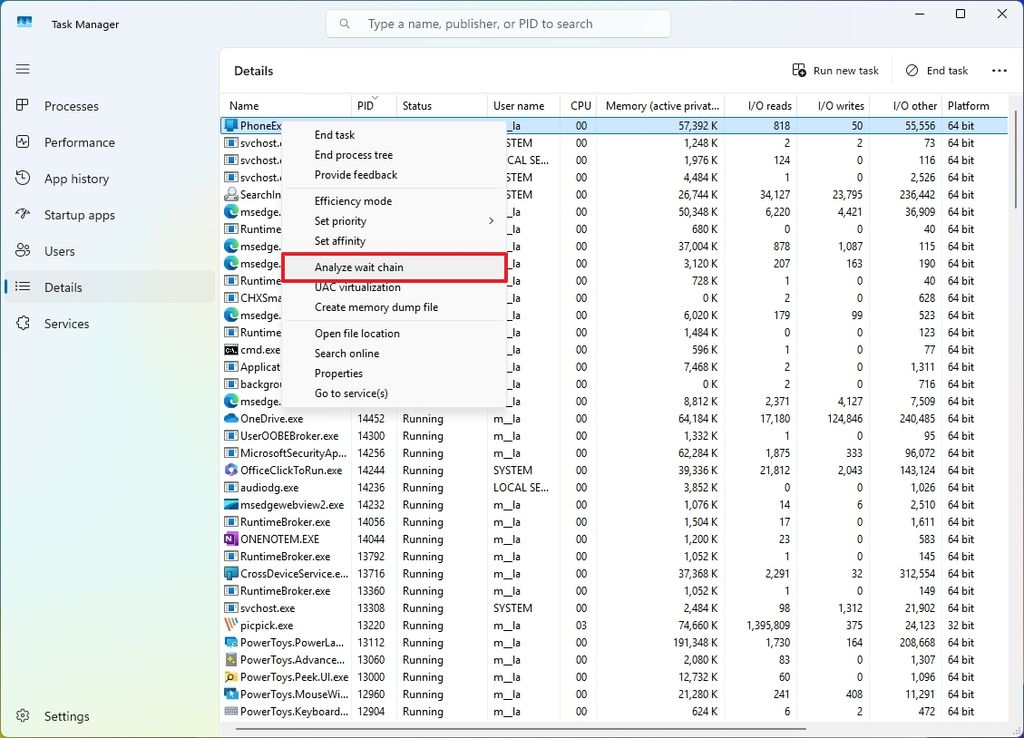Switch to the Details page
The image size is (1024, 738).
(109, 287)
